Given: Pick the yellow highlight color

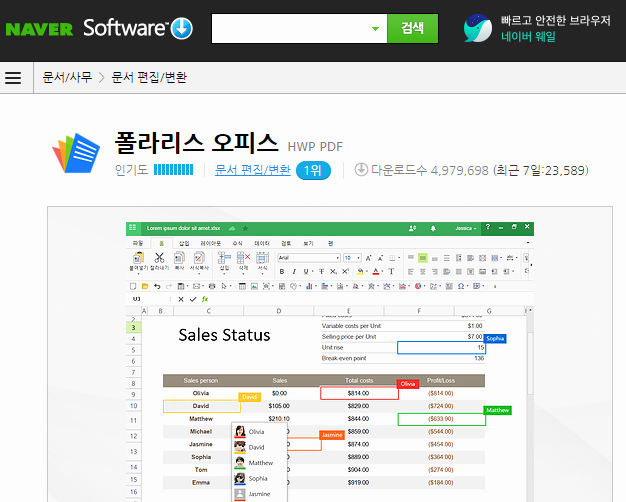Looking at the screenshot, I should click(361, 272).
